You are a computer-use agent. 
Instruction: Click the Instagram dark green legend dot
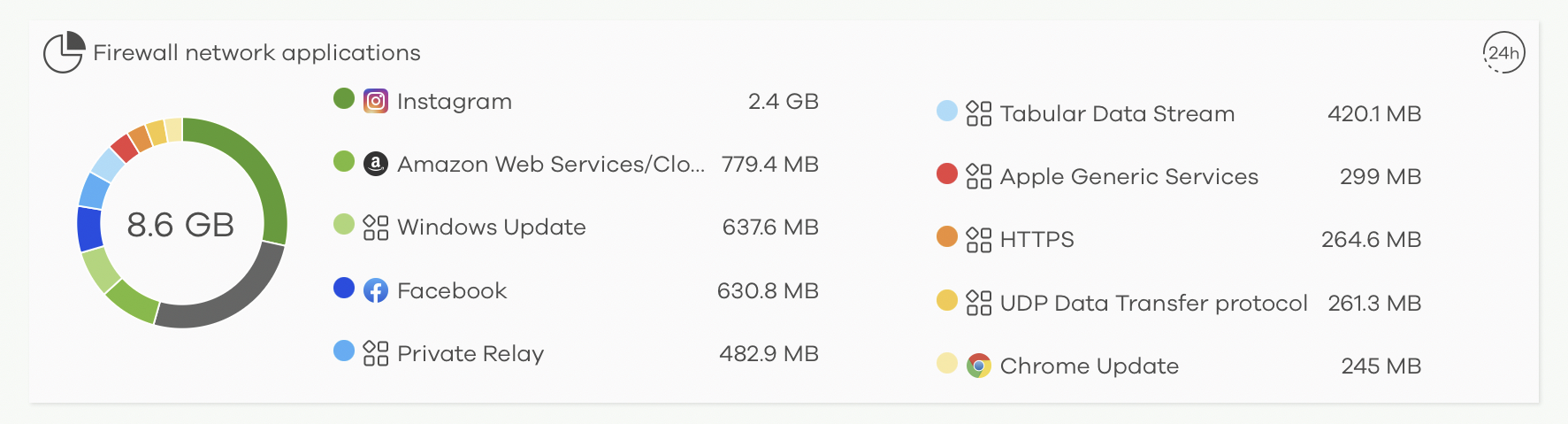click(x=344, y=98)
